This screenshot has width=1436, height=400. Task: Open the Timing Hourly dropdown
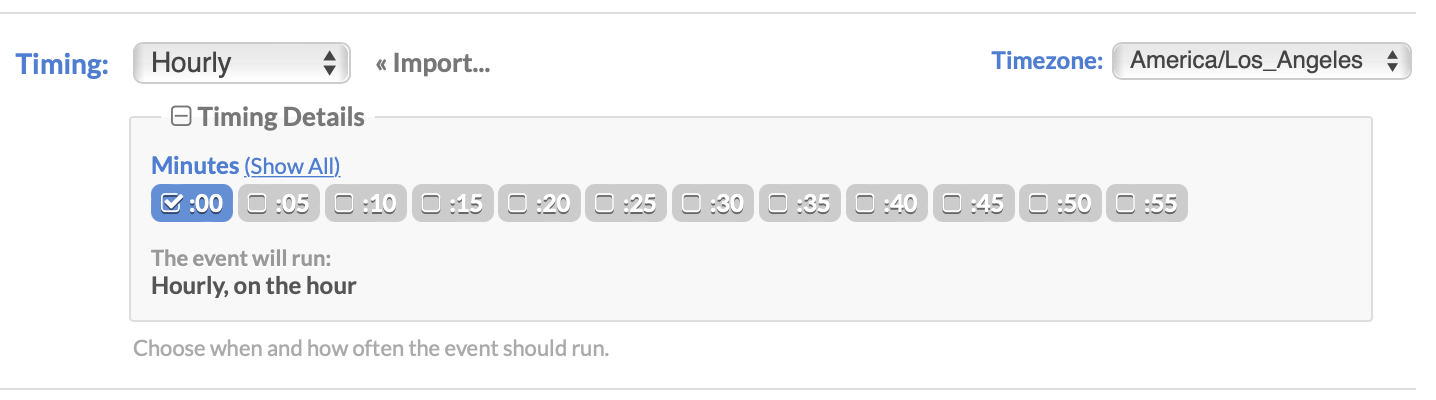241,63
